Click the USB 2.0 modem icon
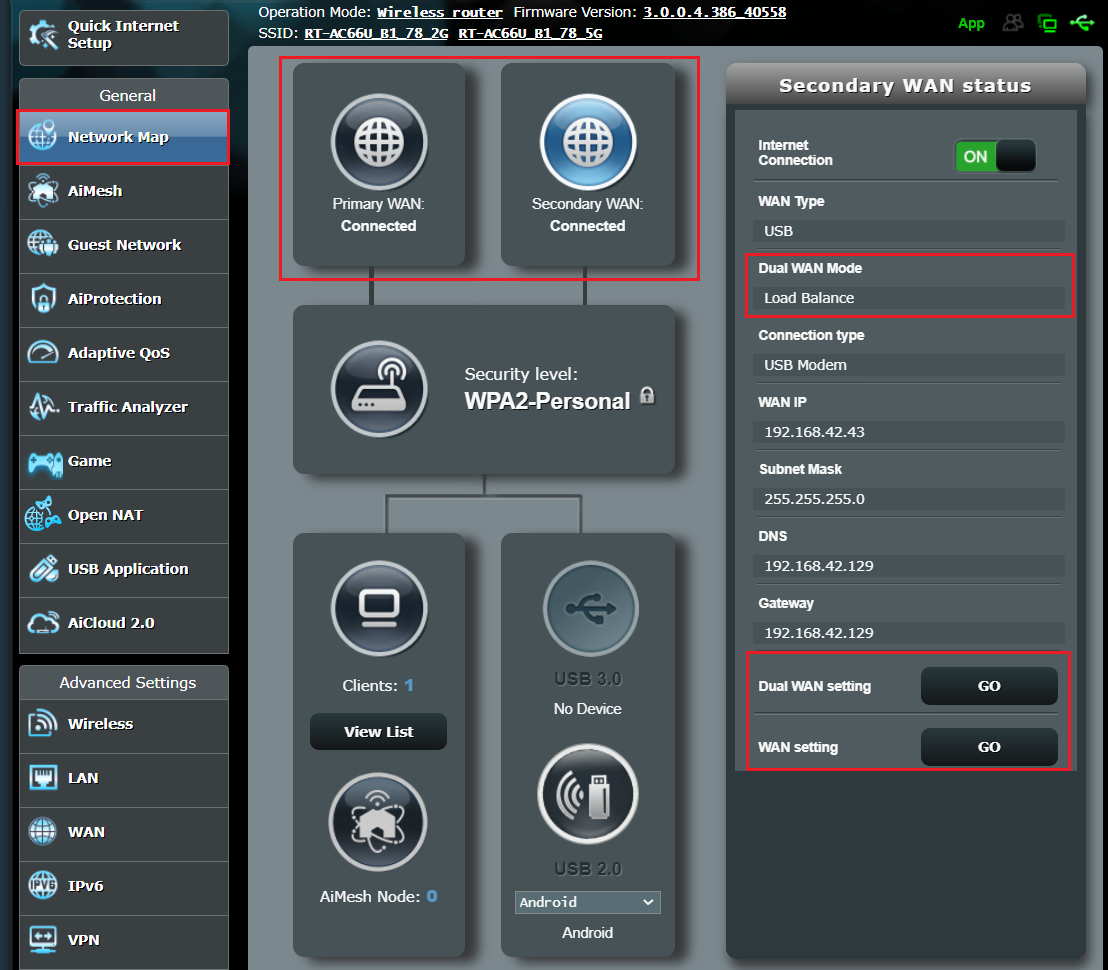The image size is (1108, 970). 588,793
